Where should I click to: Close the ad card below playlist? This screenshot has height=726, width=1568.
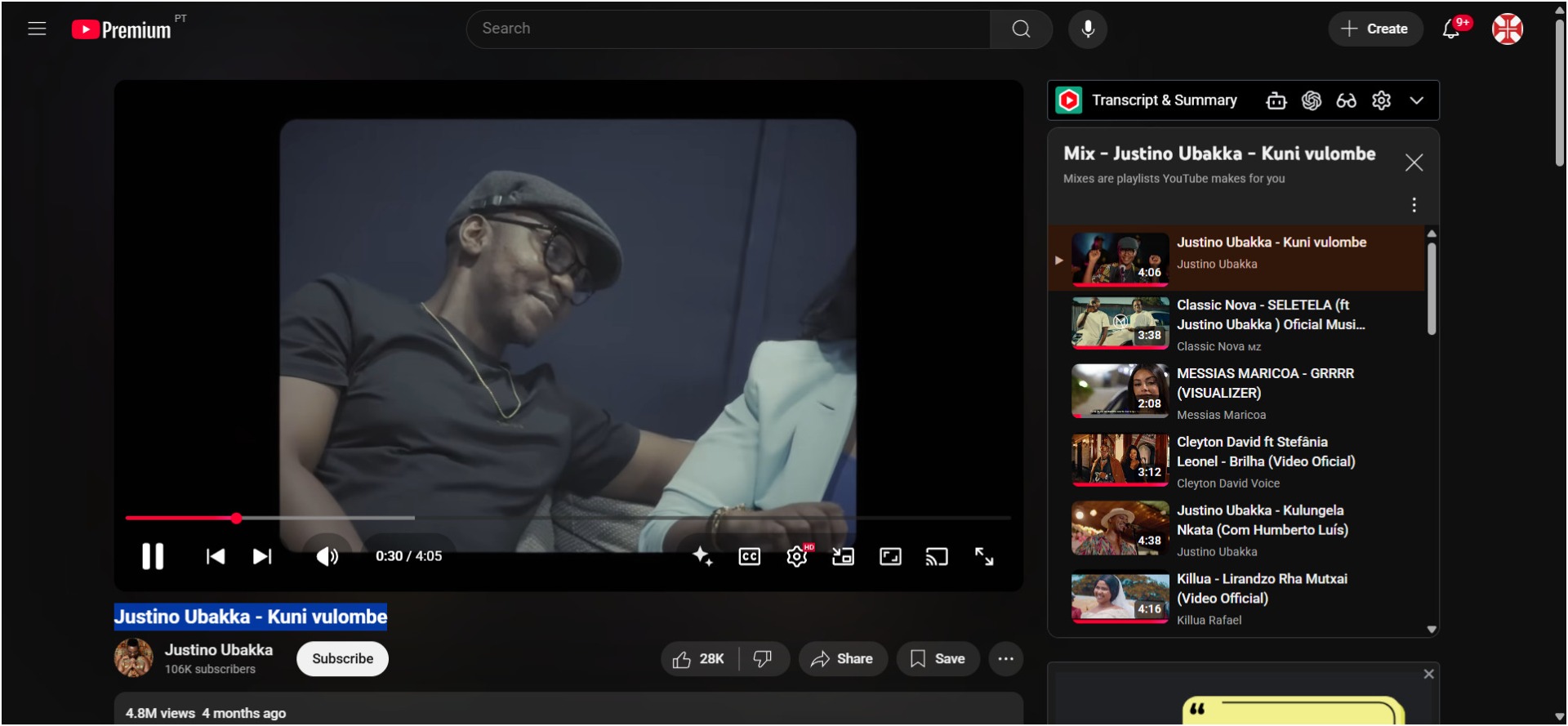(1428, 675)
